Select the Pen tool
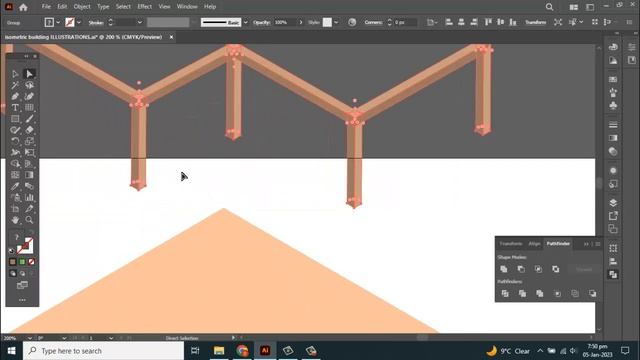 pyautogui.click(x=15, y=96)
